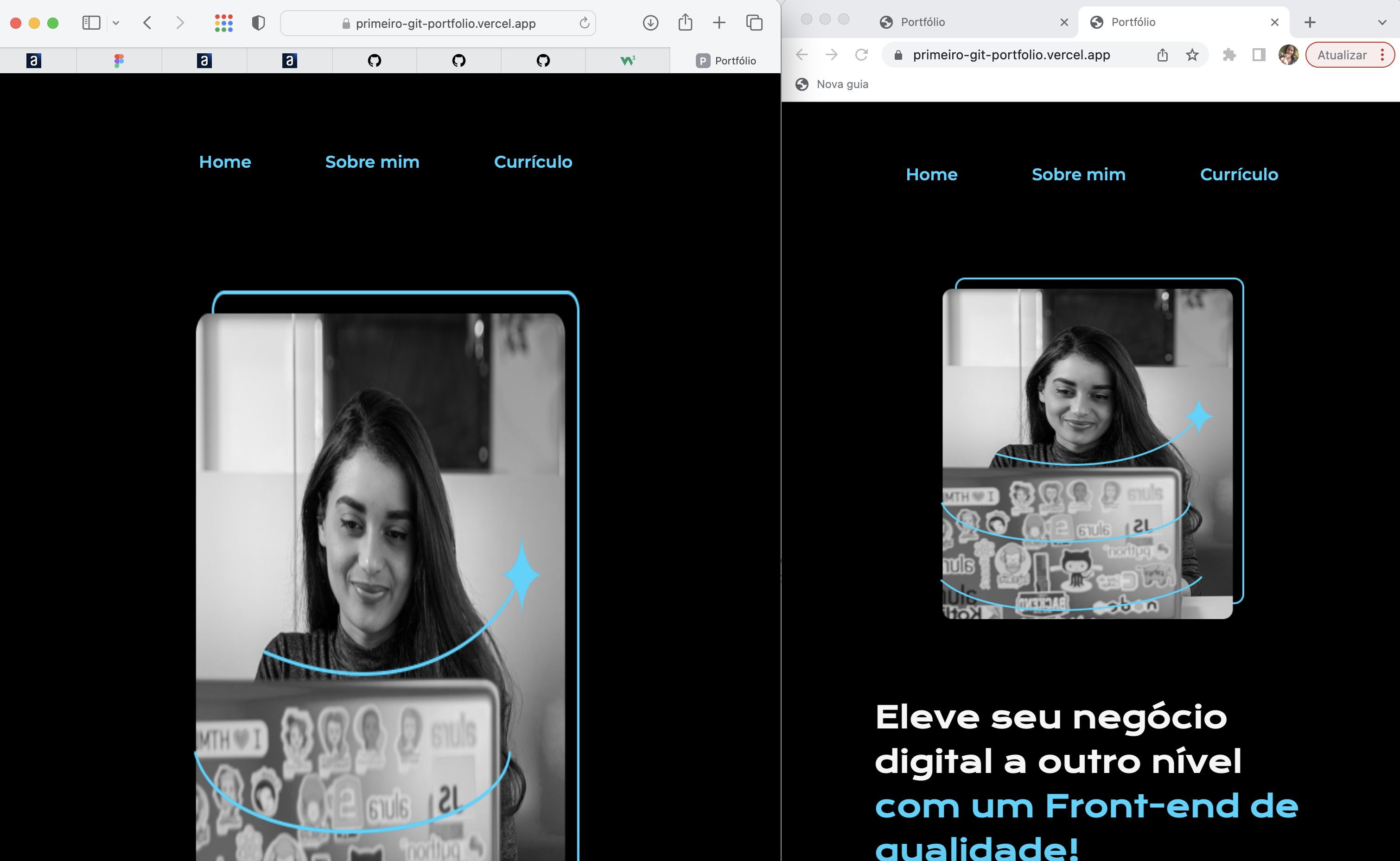Image resolution: width=1400 pixels, height=861 pixels.
Task: Toggle the Safari sidebar button
Action: (91, 23)
